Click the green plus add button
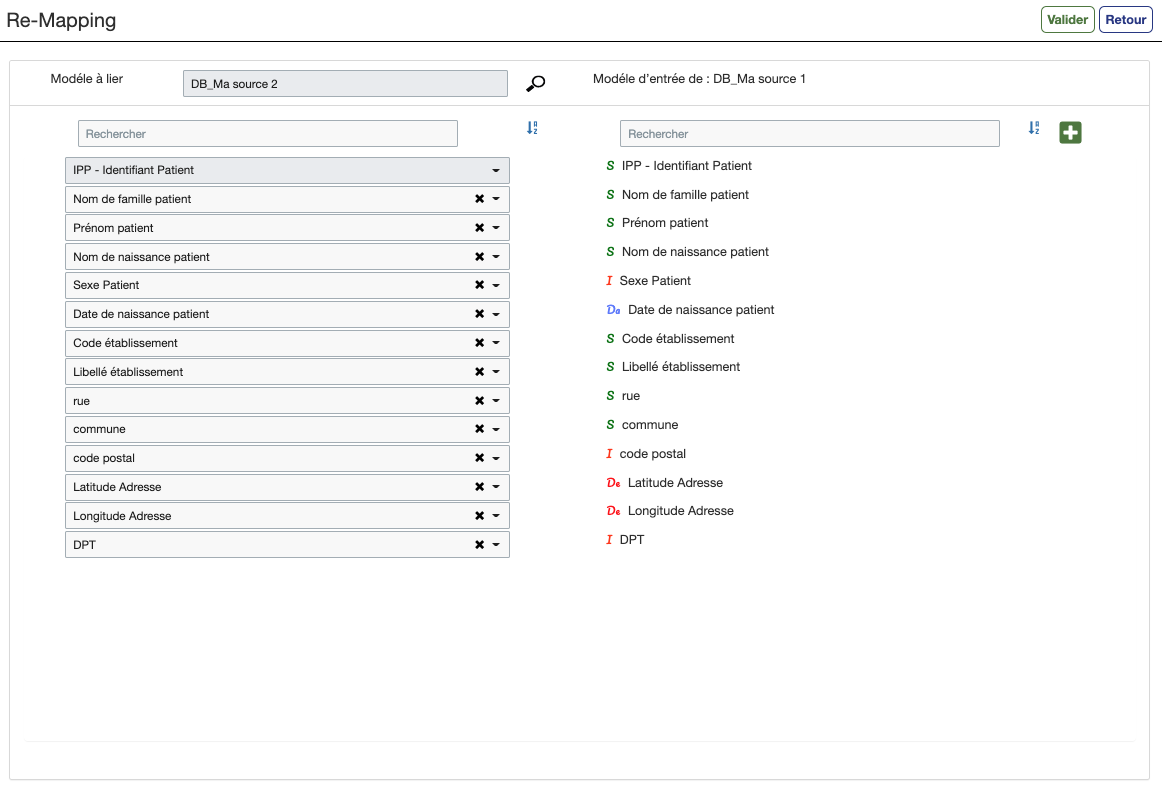The image size is (1162, 786). click(x=1070, y=132)
